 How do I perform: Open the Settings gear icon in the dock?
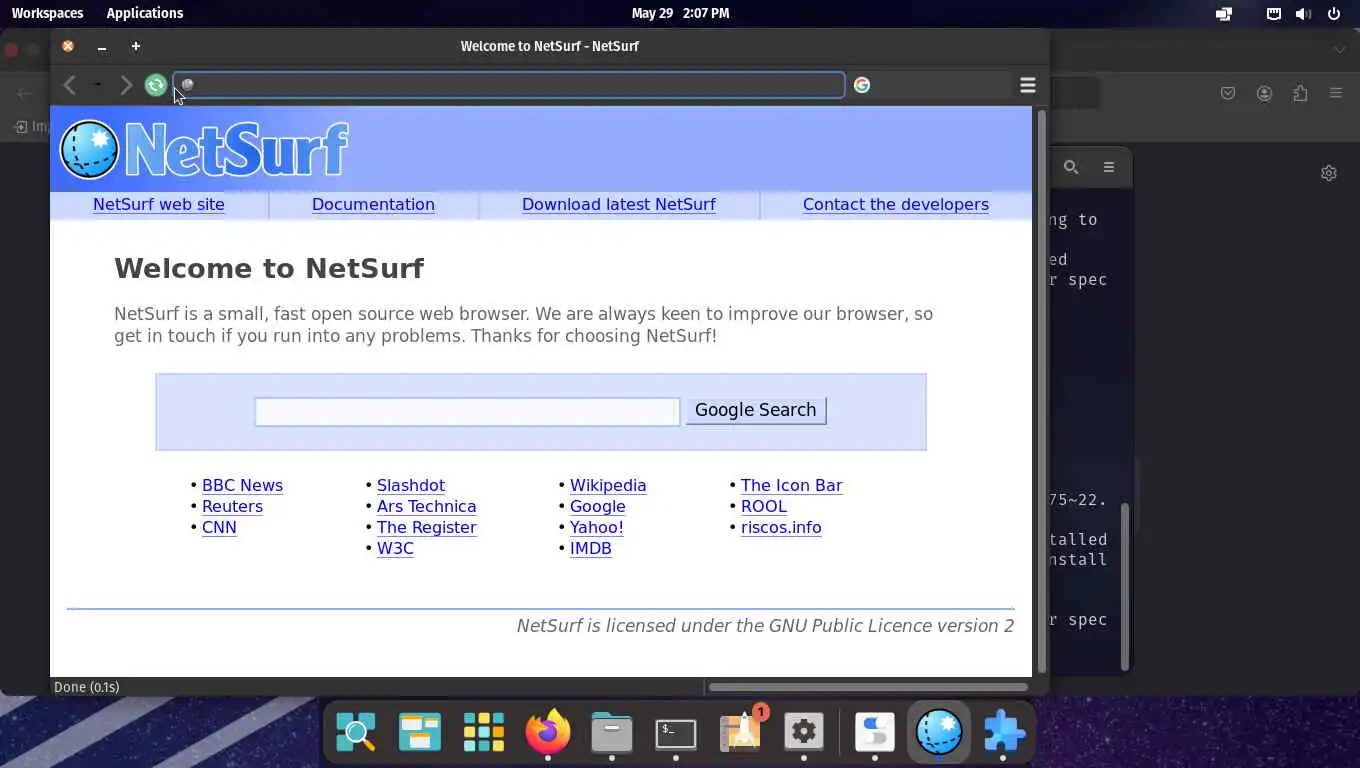pyautogui.click(x=804, y=733)
